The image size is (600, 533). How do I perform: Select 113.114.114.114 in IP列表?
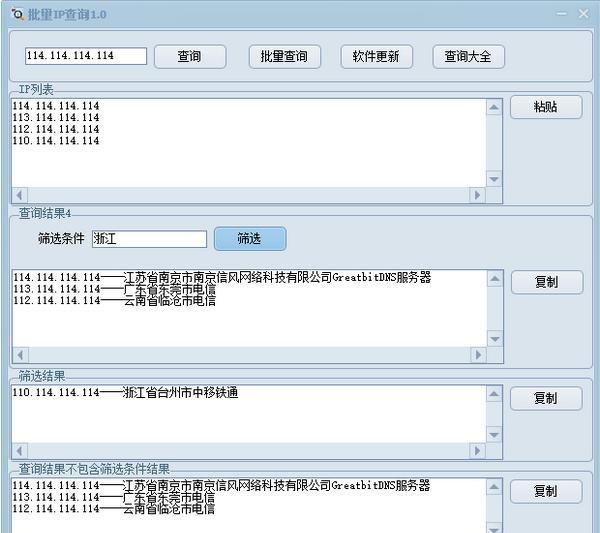[56, 117]
